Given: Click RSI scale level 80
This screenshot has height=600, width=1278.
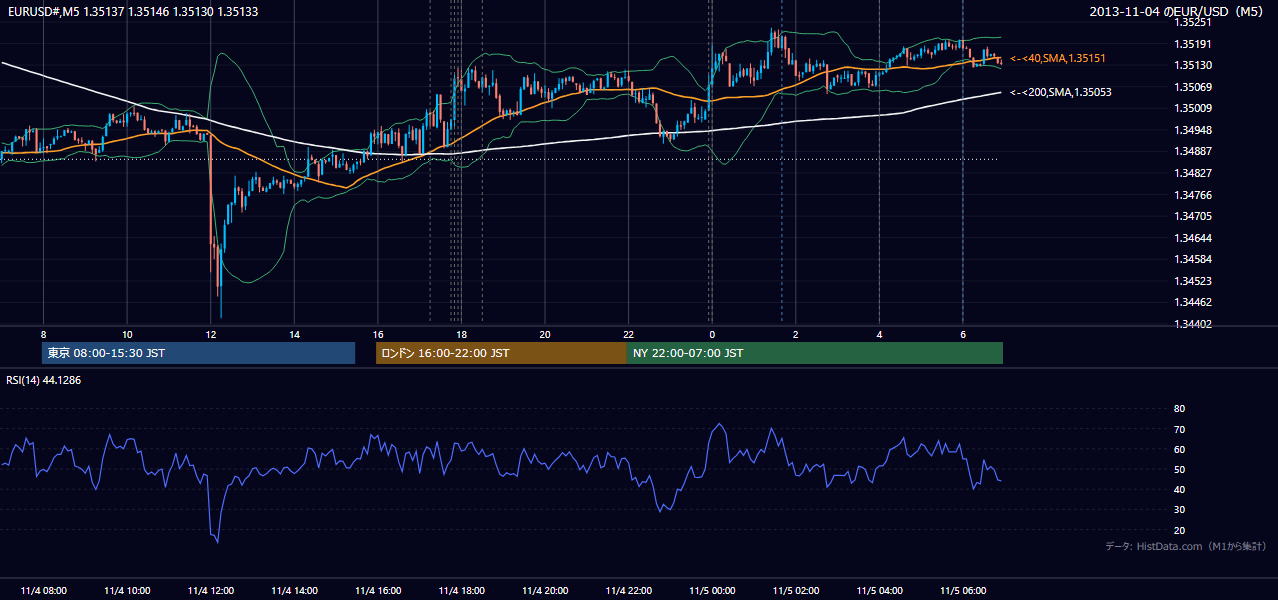Looking at the screenshot, I should [1179, 409].
